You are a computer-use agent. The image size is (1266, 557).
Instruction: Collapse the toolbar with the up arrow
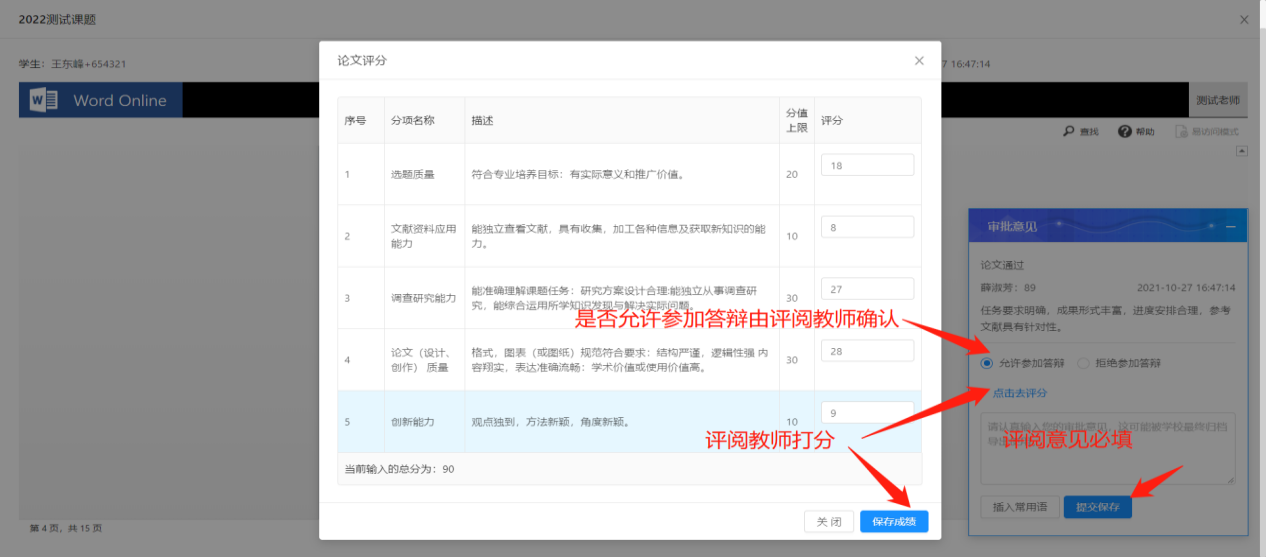[1242, 152]
